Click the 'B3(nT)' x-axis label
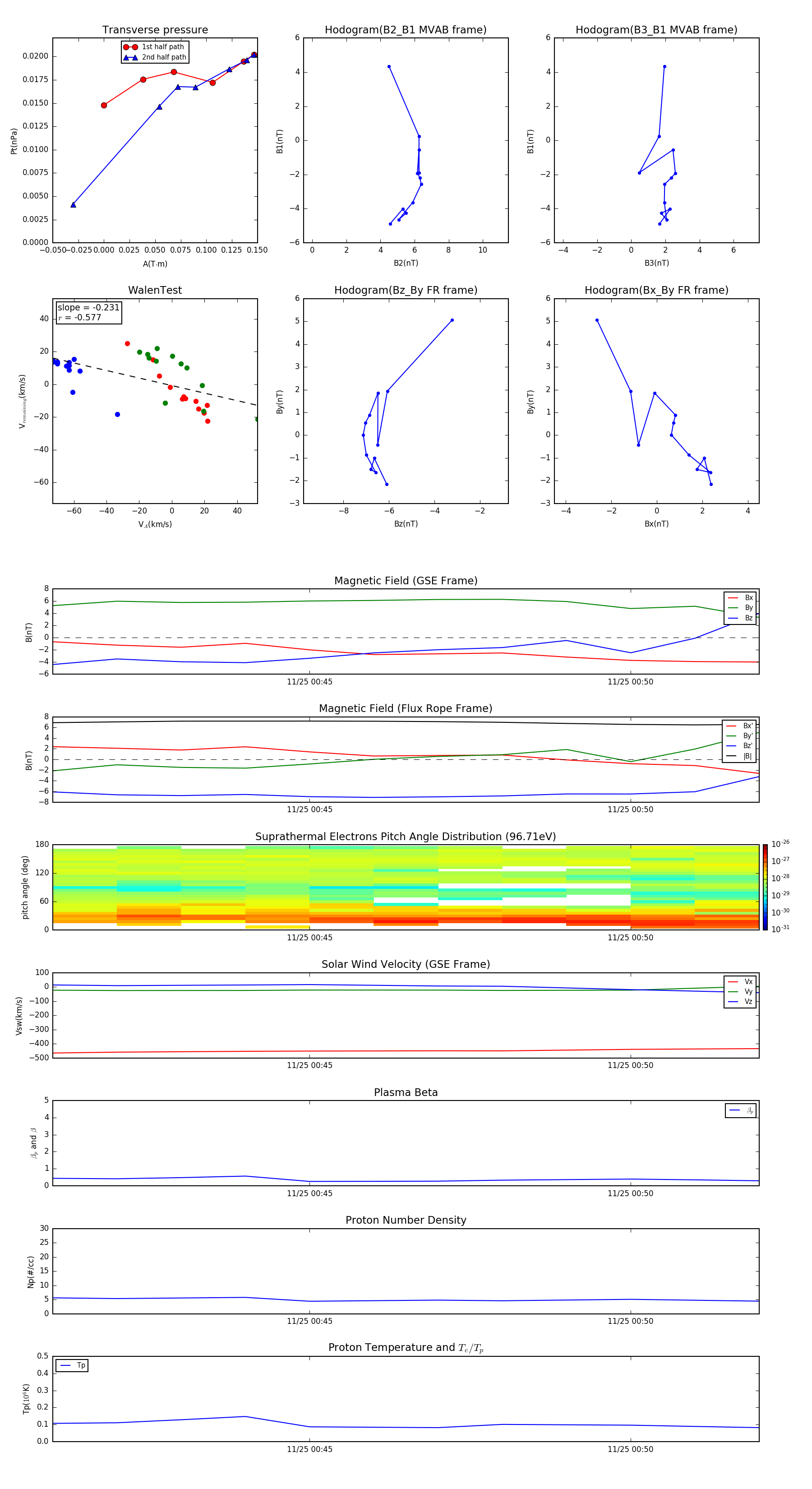 [656, 263]
